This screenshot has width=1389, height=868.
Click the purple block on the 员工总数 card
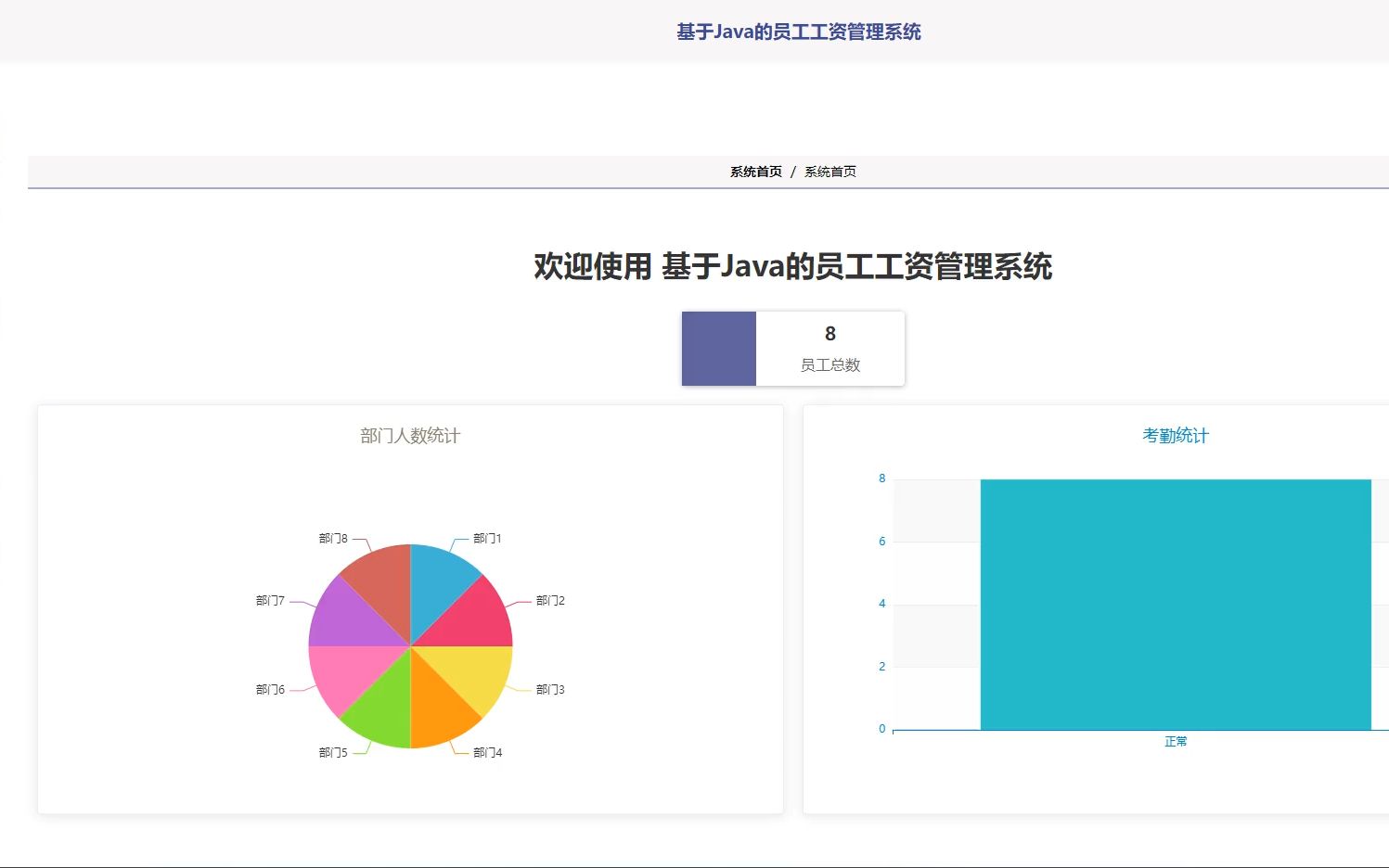coord(719,349)
